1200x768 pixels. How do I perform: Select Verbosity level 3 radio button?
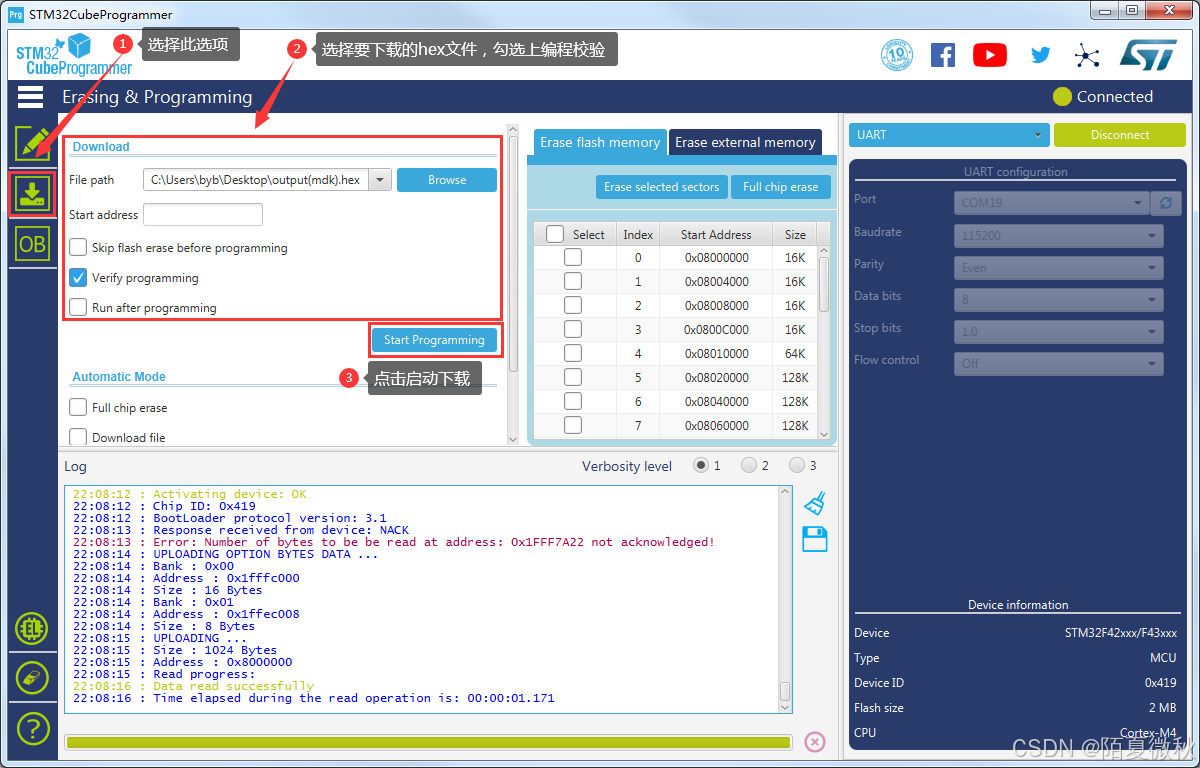point(797,465)
